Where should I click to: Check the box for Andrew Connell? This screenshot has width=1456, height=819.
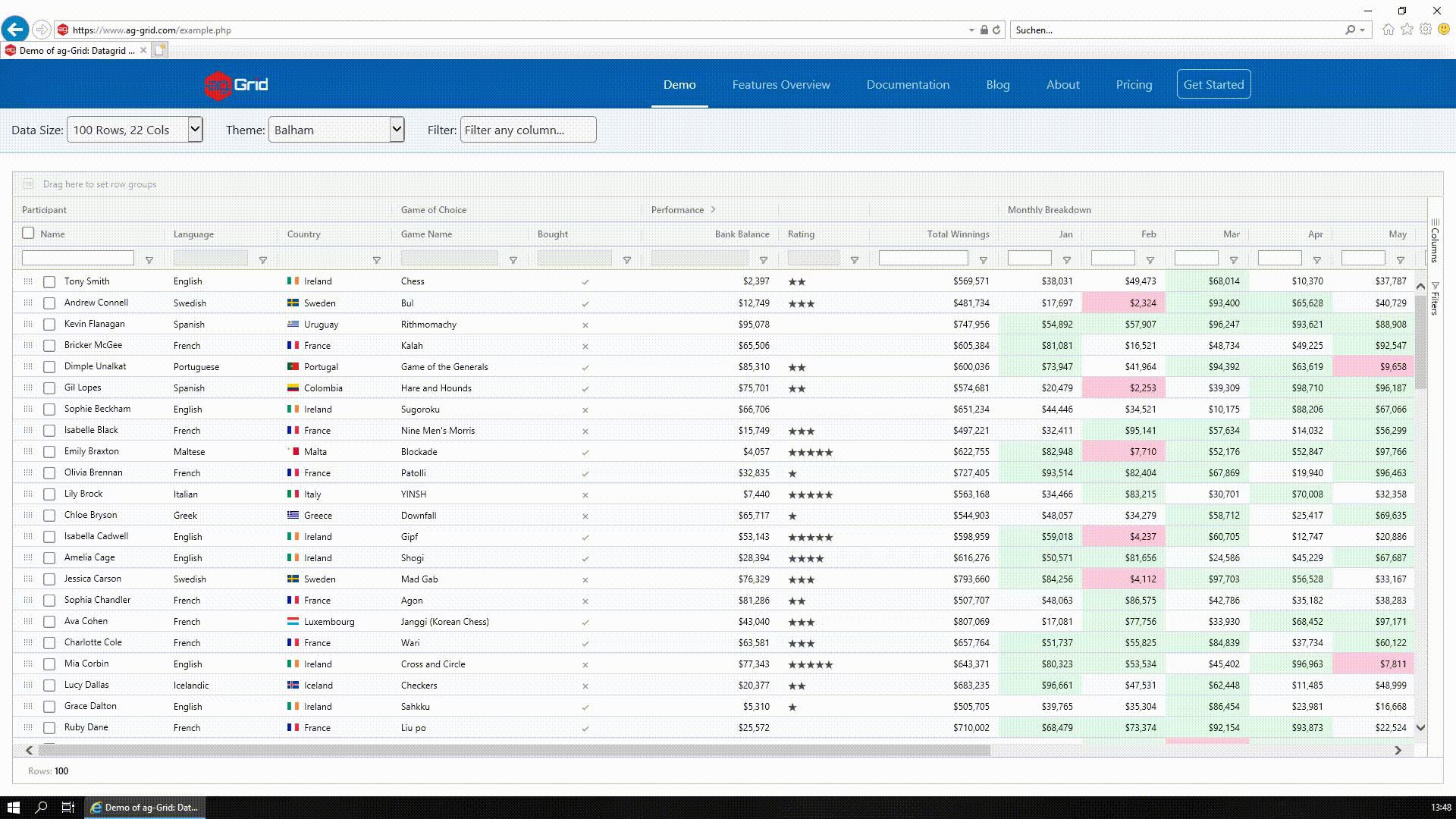[49, 303]
